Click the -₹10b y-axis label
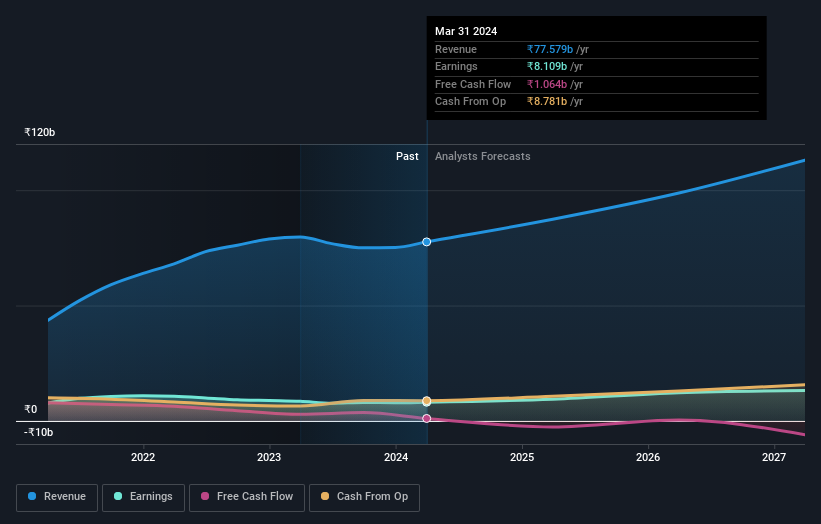The height and width of the screenshot is (524, 821). [39, 432]
